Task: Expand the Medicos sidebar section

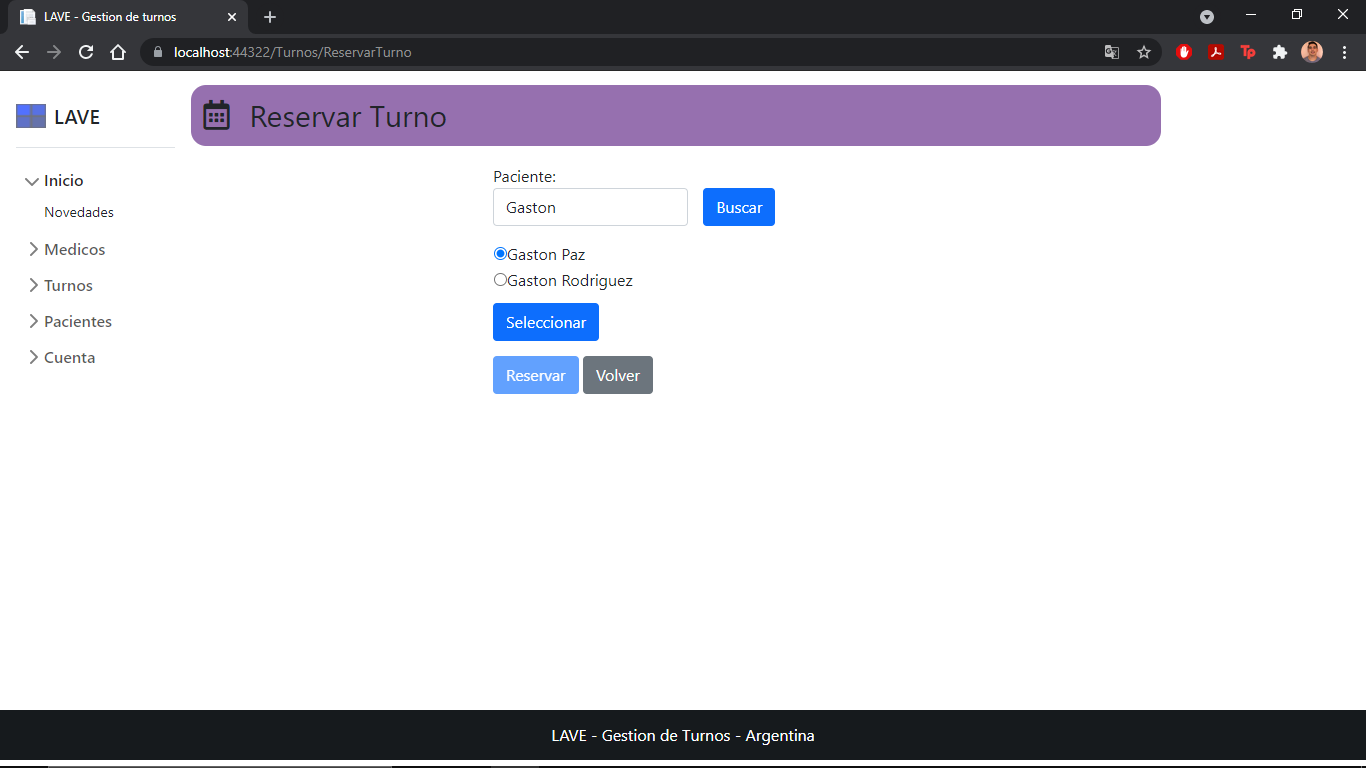Action: click(74, 249)
